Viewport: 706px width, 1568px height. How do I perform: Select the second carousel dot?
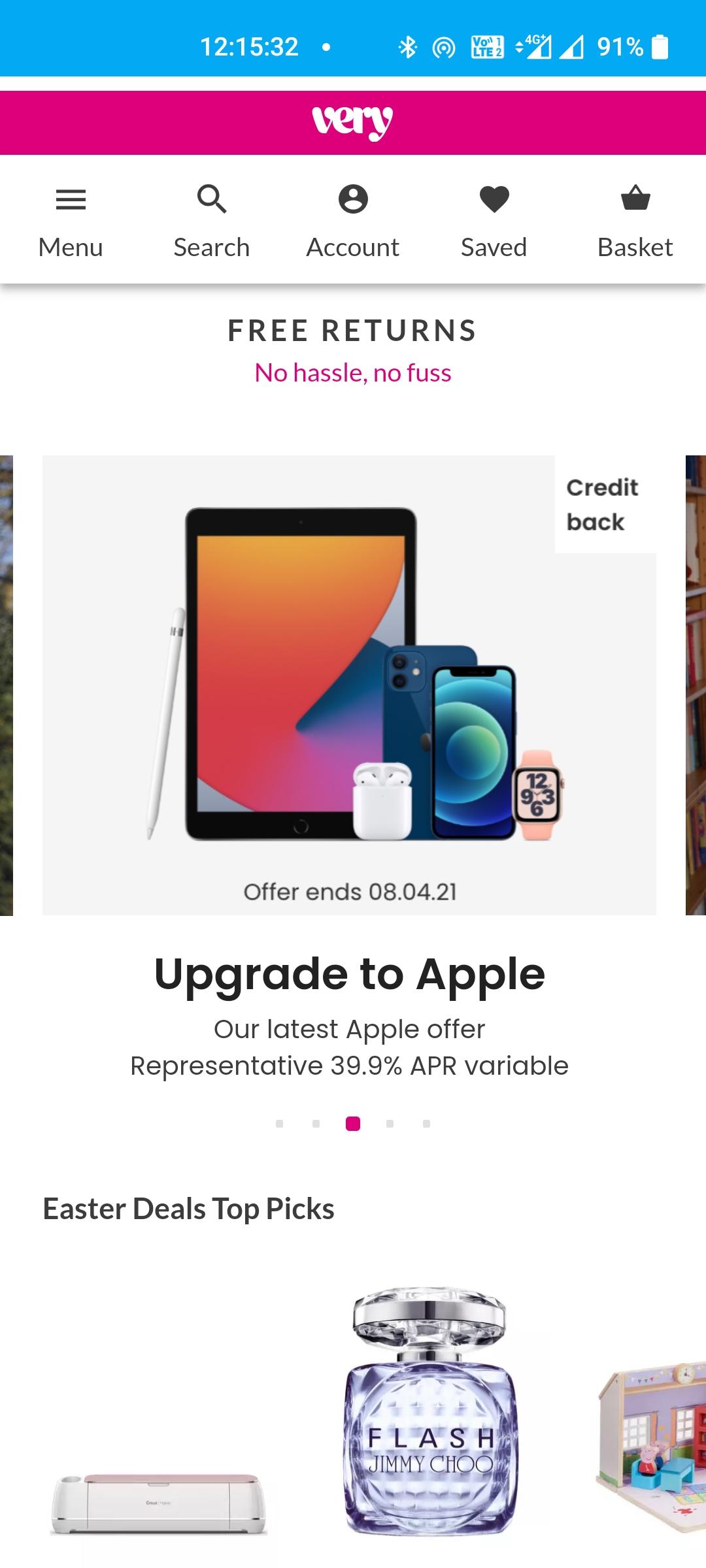[316, 1124]
